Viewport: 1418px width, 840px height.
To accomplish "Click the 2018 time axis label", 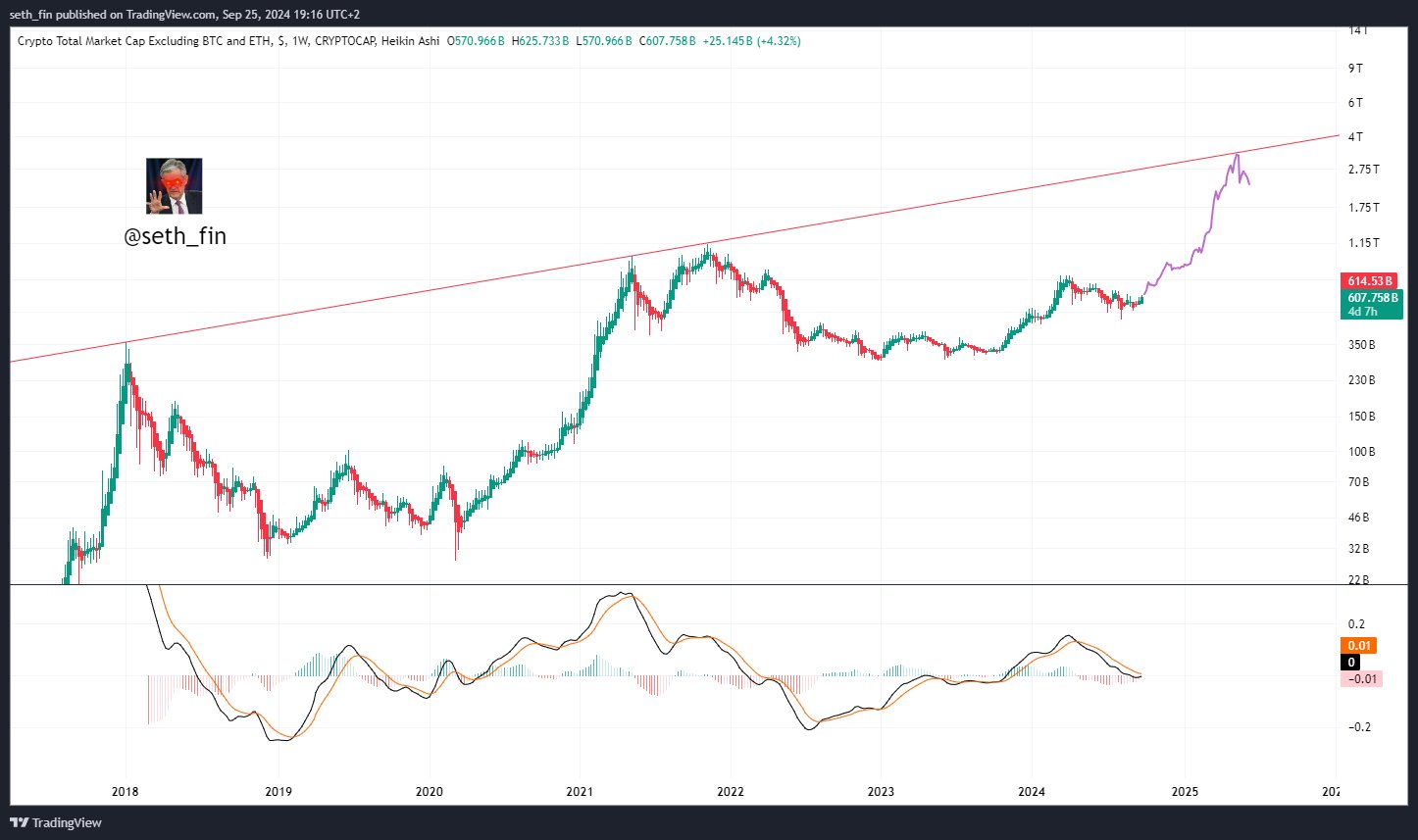I will tap(126, 792).
